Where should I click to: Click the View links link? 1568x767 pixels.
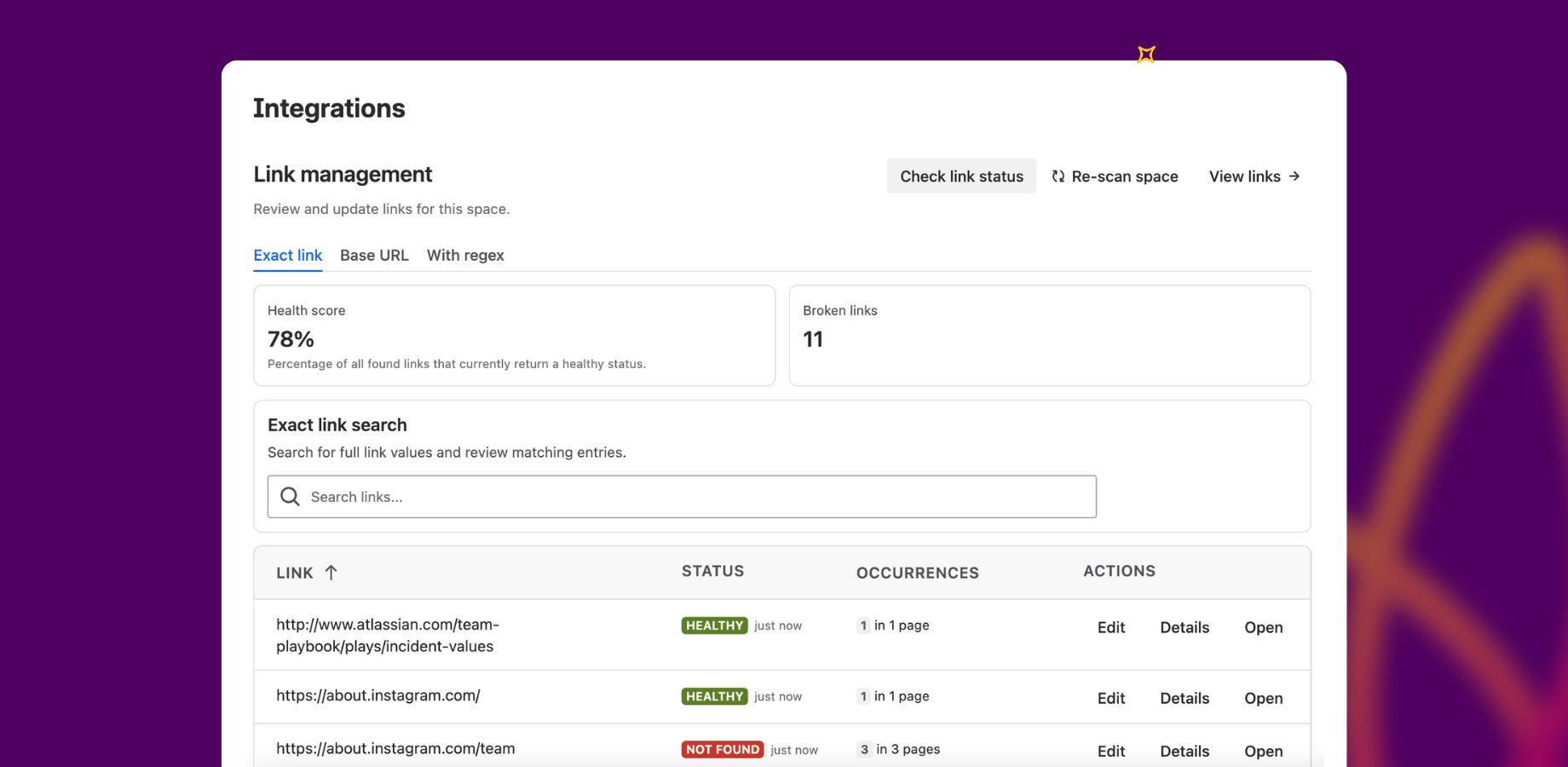(x=1244, y=176)
